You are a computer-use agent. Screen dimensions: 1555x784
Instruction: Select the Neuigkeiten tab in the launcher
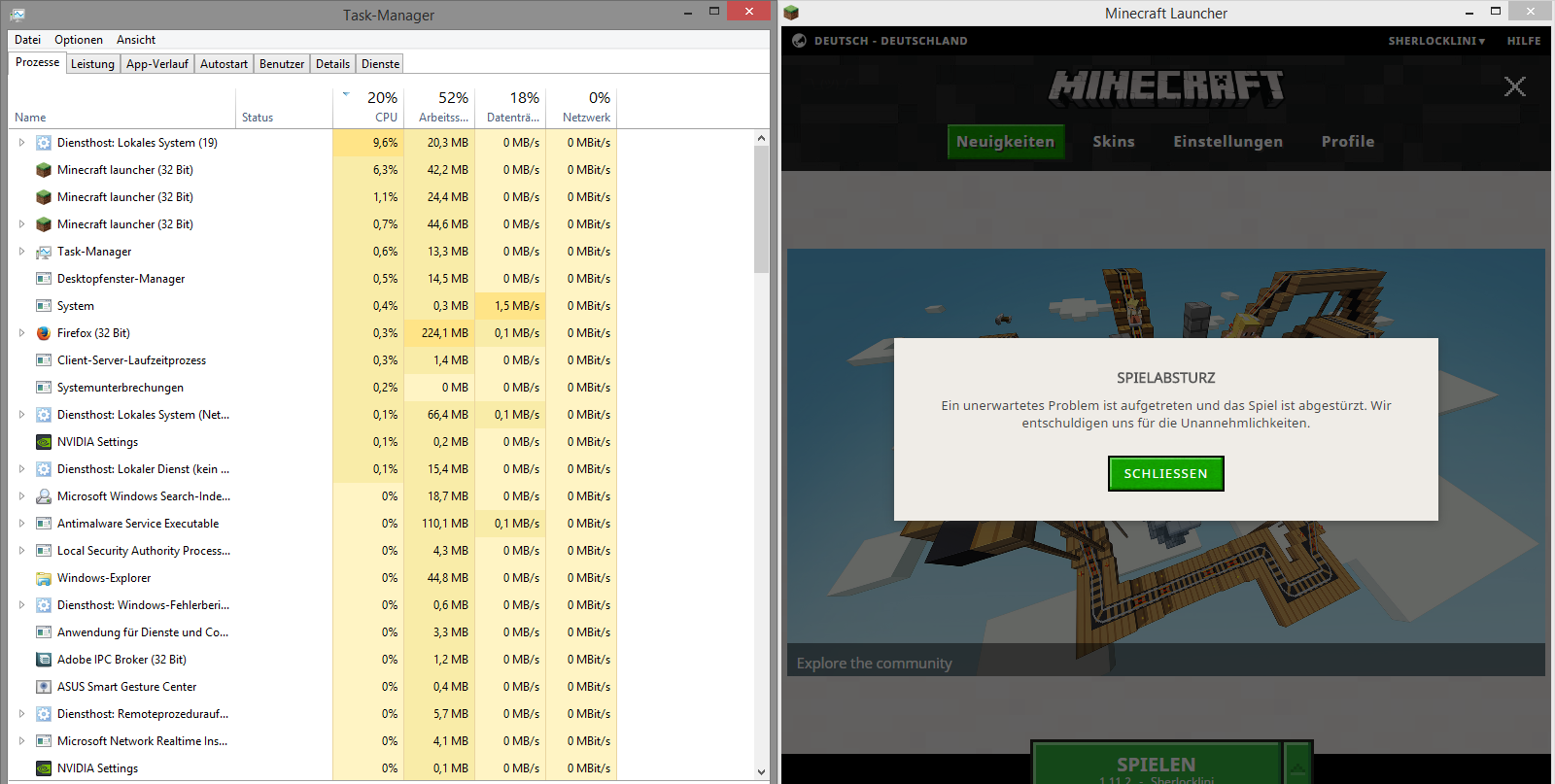pyautogui.click(x=1006, y=142)
